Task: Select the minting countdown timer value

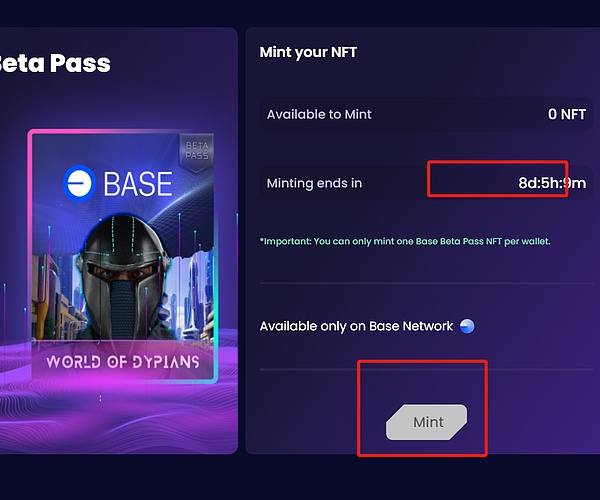Action: (551, 183)
